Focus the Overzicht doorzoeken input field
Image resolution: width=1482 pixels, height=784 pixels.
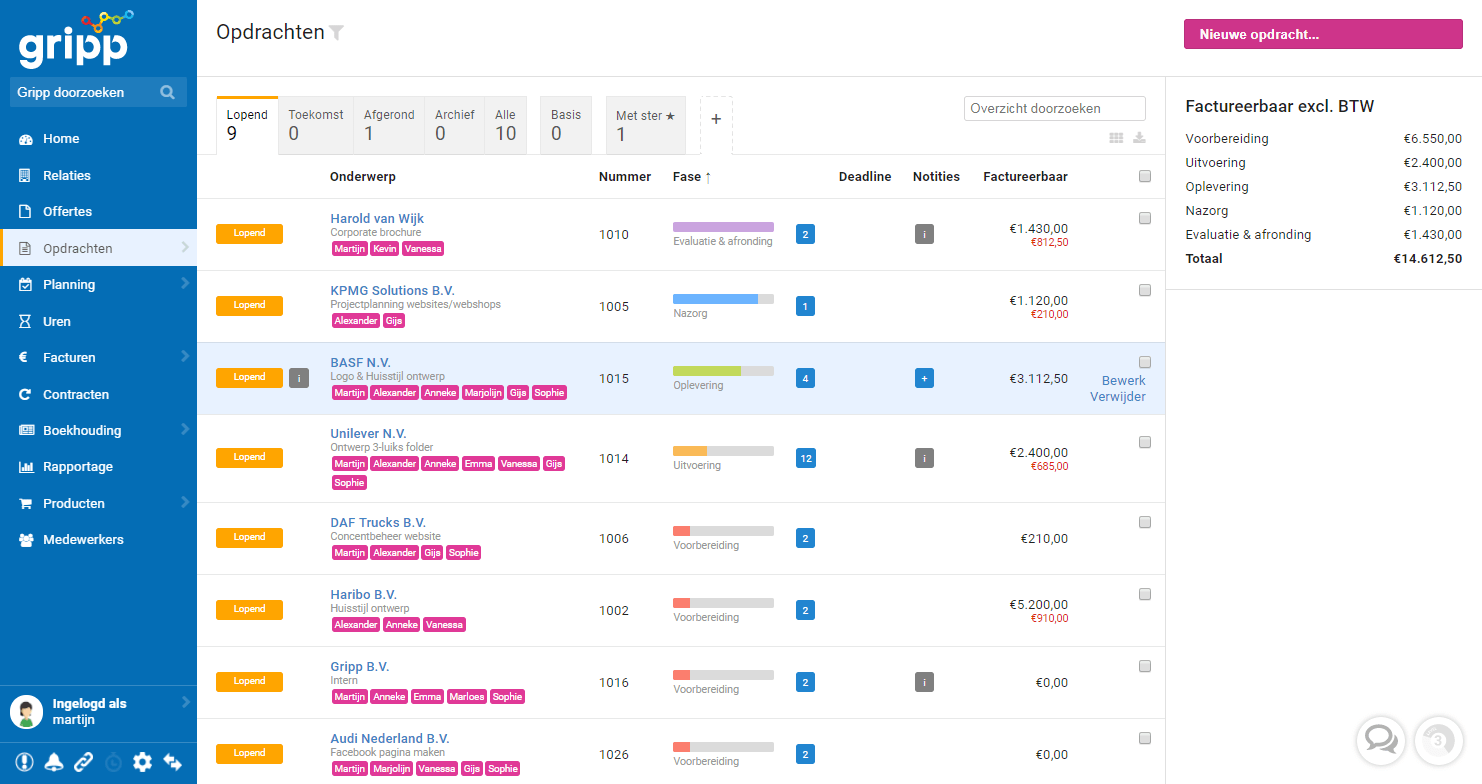(1055, 108)
